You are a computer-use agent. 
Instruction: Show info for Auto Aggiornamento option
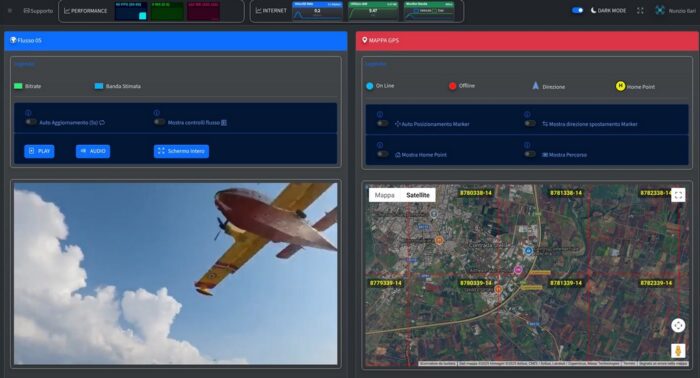click(x=28, y=113)
